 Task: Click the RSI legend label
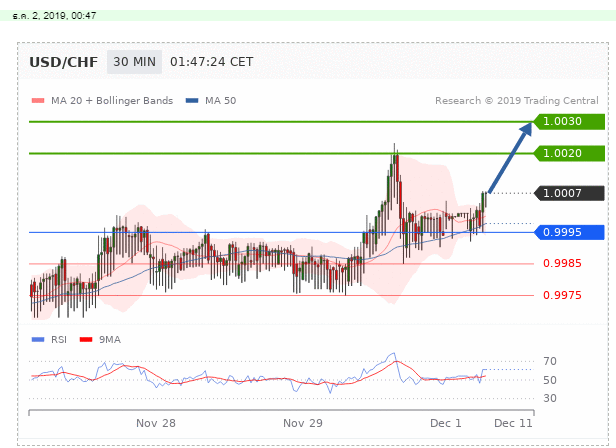[x=59, y=340]
